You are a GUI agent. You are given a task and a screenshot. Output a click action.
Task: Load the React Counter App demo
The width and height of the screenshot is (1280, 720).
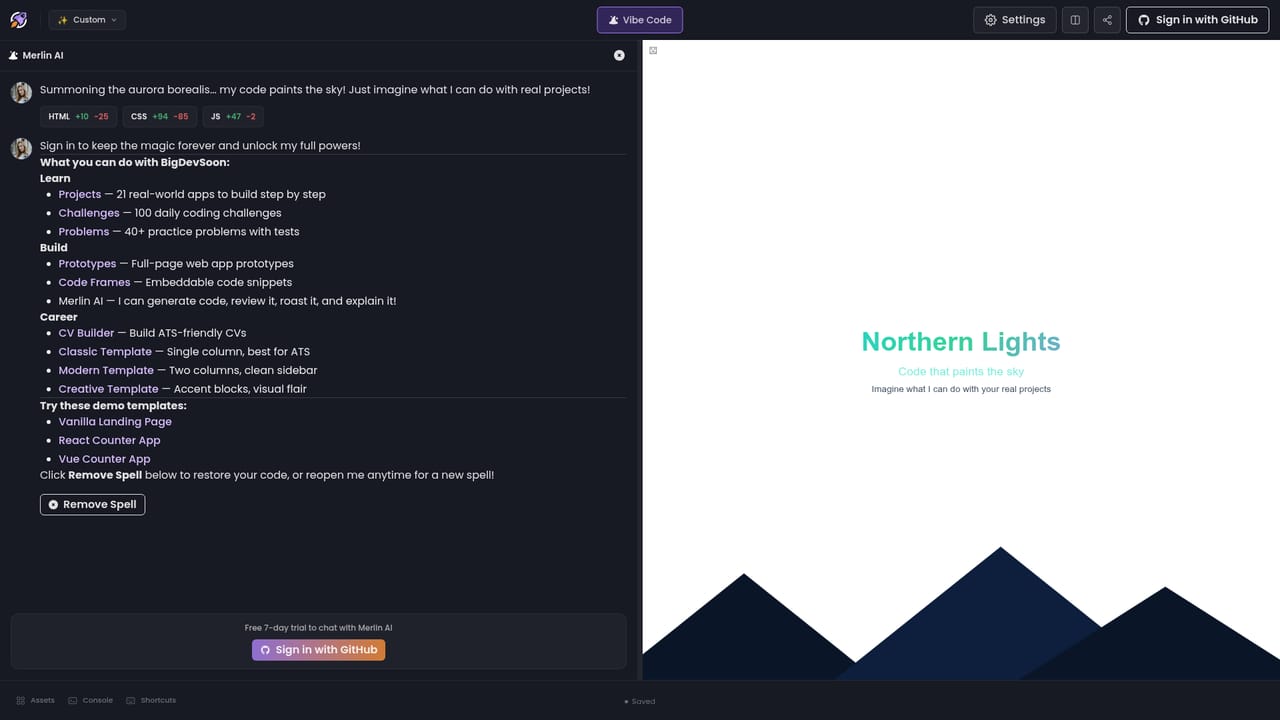pos(109,440)
